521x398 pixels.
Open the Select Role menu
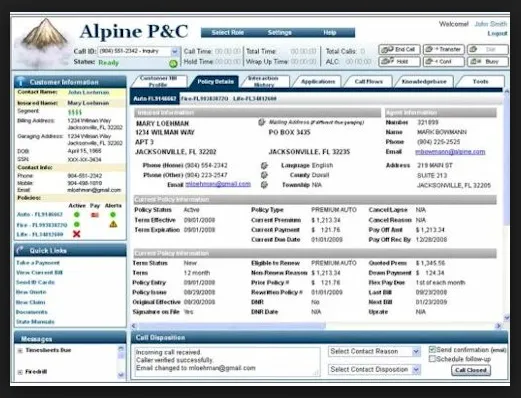[x=228, y=32]
